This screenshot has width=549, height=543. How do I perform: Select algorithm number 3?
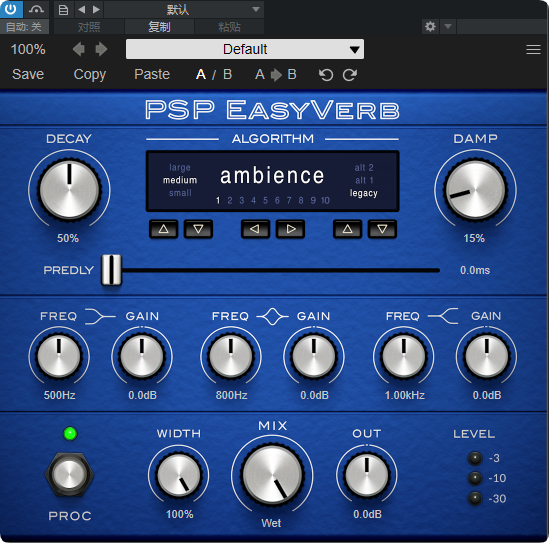(x=242, y=200)
